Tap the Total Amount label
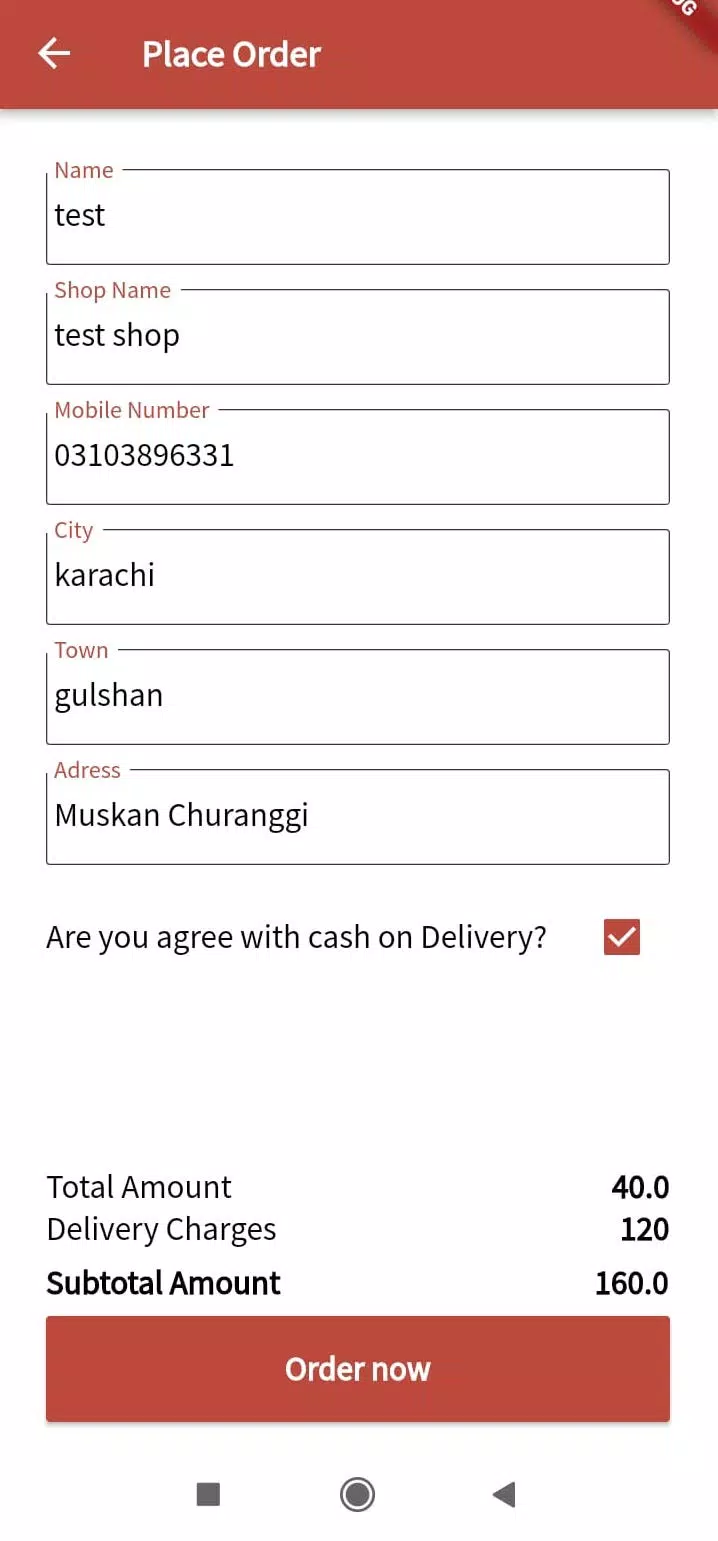This screenshot has width=718, height=1541. coord(139,1187)
